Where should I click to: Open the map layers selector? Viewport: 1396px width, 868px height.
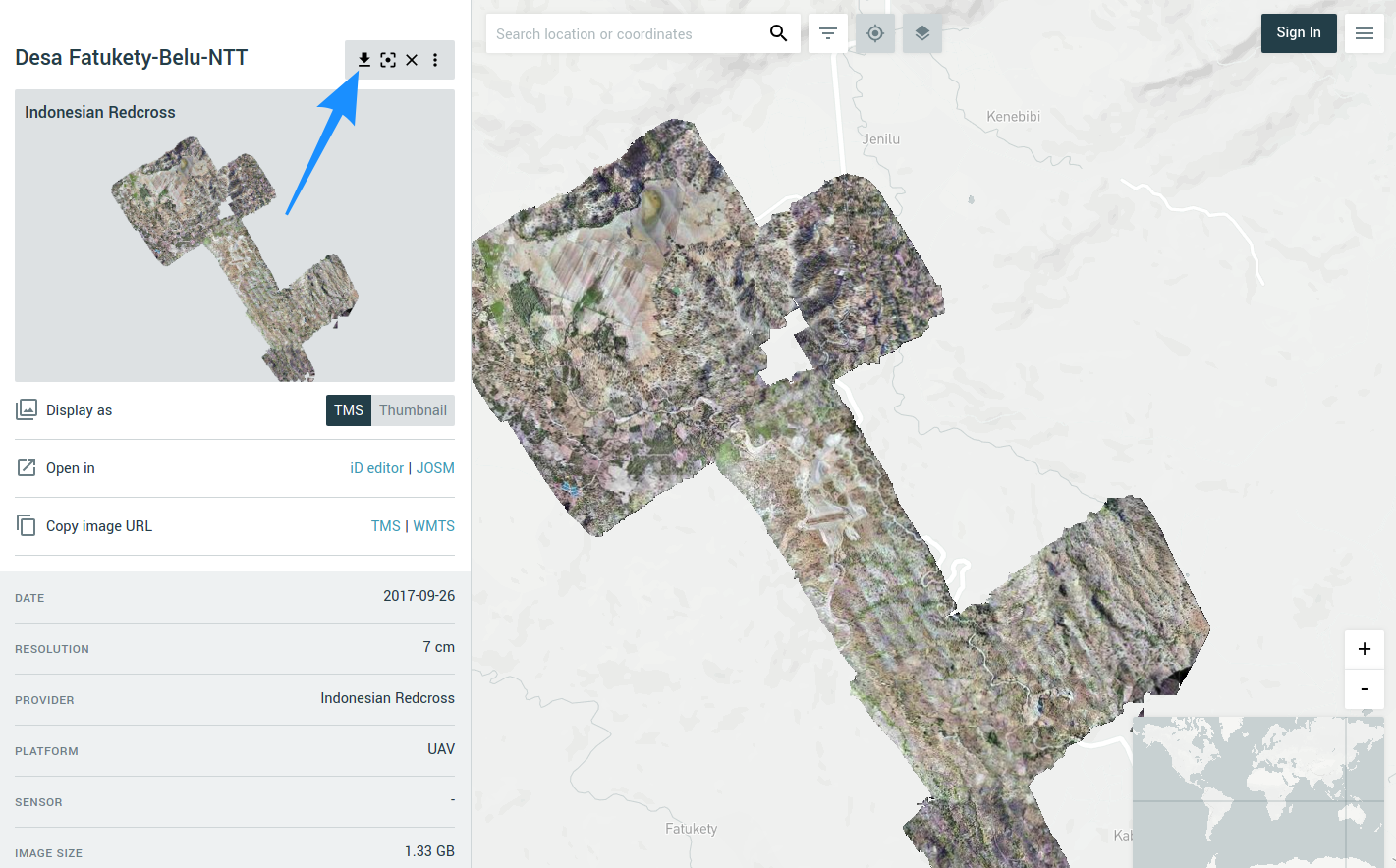tap(922, 33)
